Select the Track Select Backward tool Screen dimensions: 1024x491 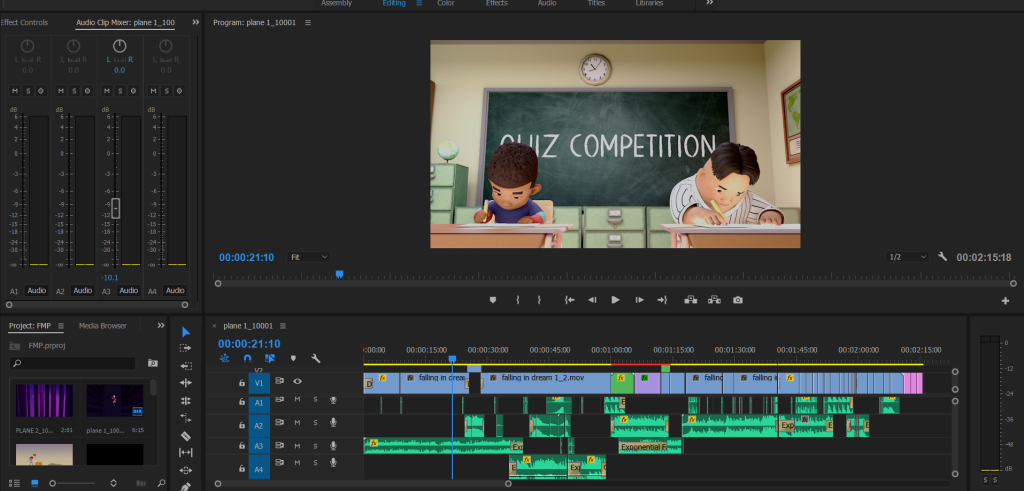tap(185, 366)
